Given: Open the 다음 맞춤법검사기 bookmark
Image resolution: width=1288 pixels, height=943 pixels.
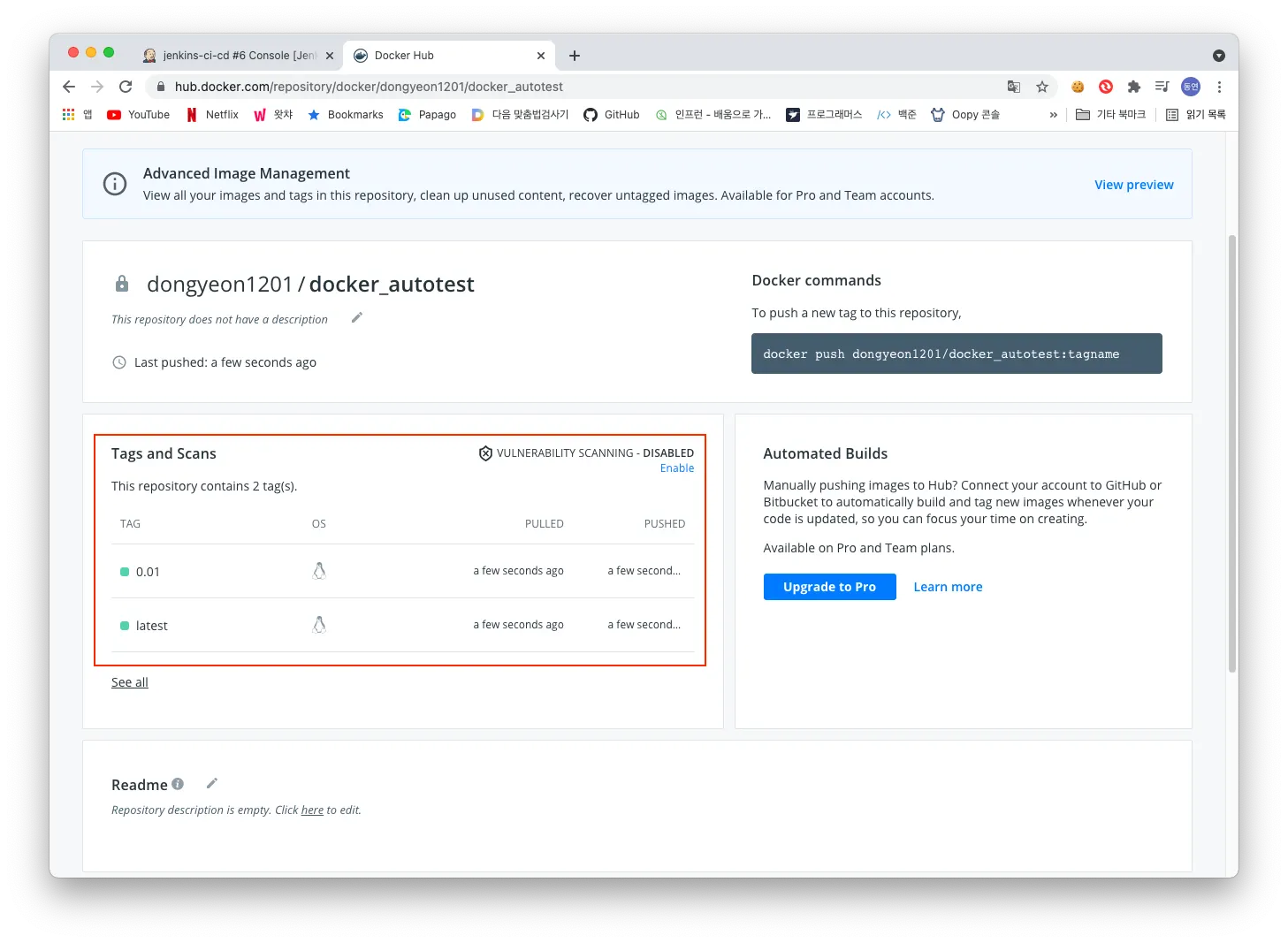Looking at the screenshot, I should point(520,115).
